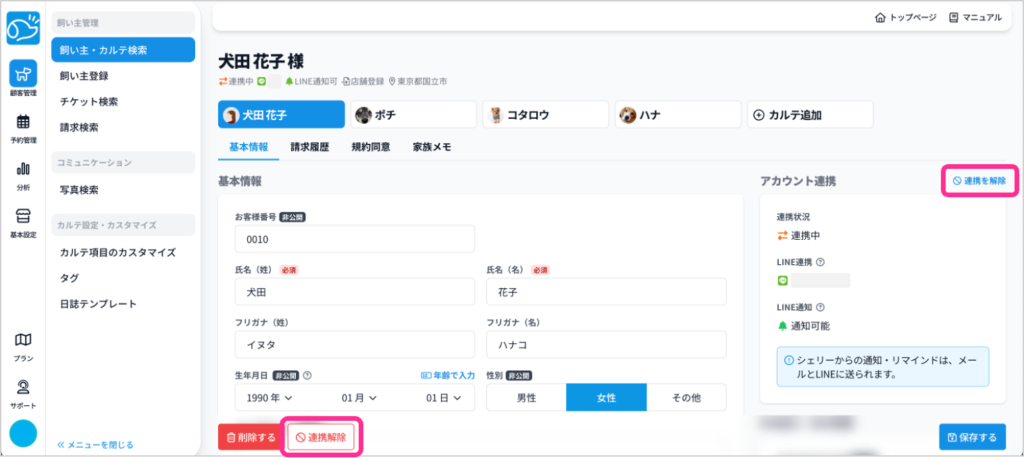Select その他 gender option
This screenshot has width=1024, height=458.
click(x=686, y=397)
